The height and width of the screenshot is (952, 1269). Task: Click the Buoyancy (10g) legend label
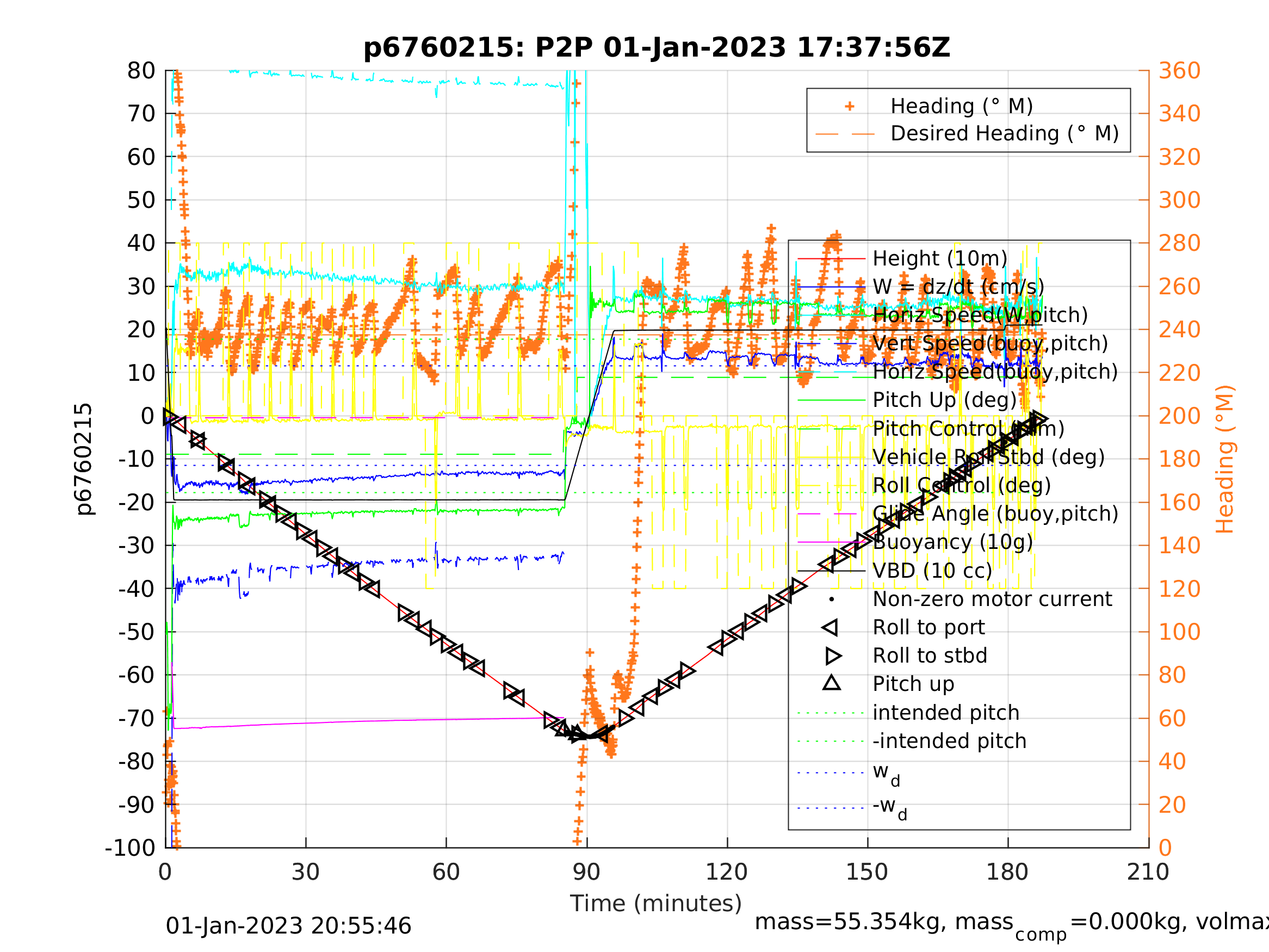[952, 542]
